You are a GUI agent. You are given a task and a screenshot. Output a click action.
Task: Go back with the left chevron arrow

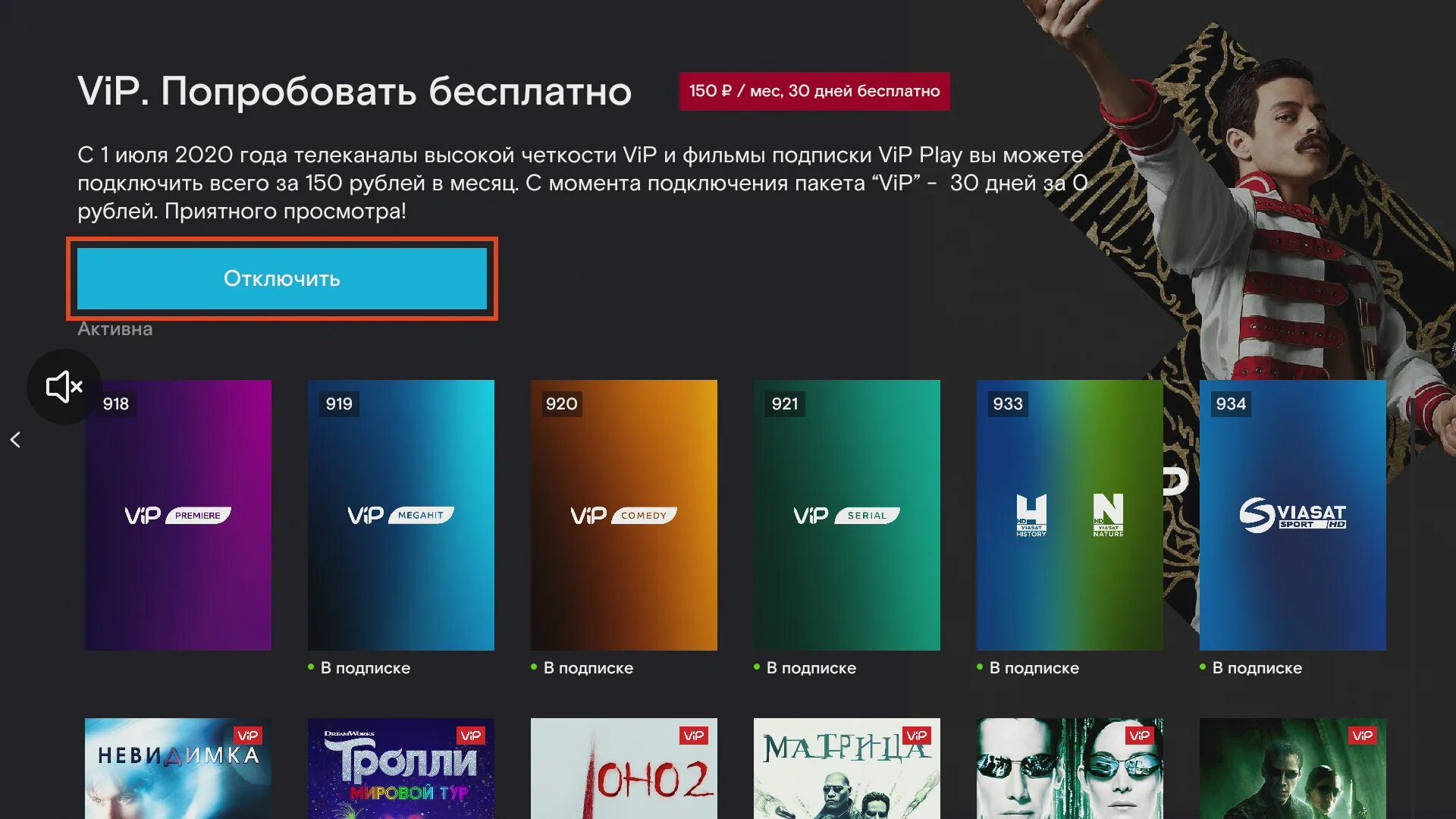click(x=15, y=440)
